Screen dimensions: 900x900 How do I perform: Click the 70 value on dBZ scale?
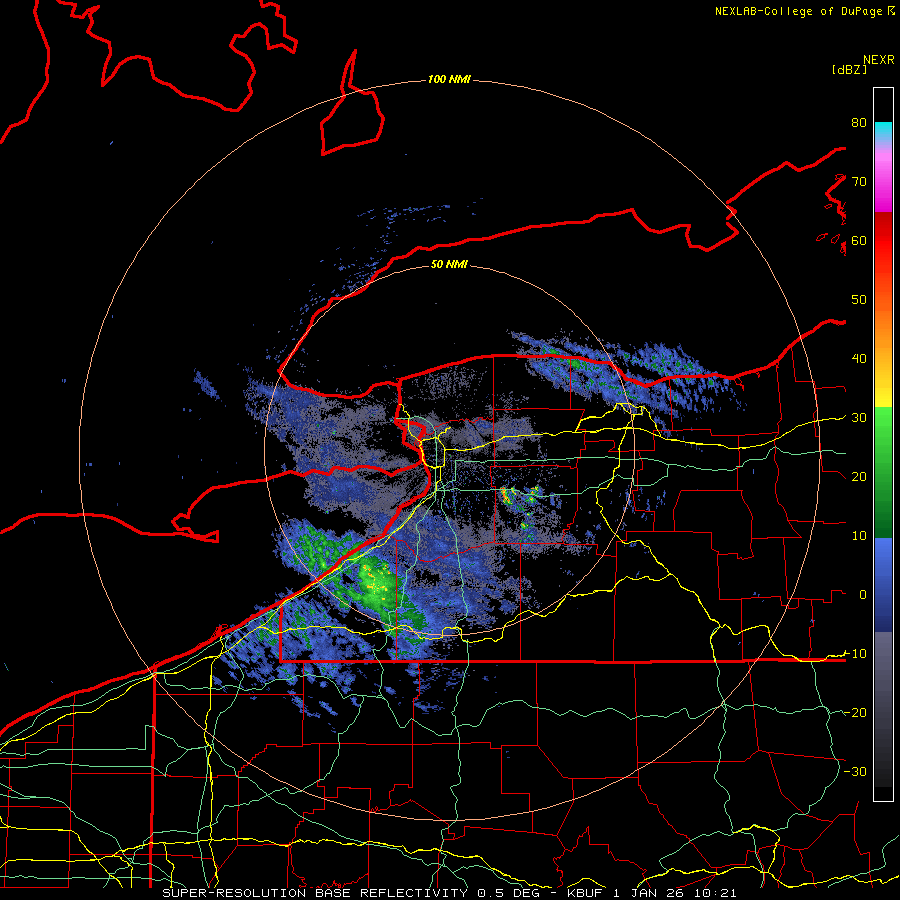(x=859, y=181)
